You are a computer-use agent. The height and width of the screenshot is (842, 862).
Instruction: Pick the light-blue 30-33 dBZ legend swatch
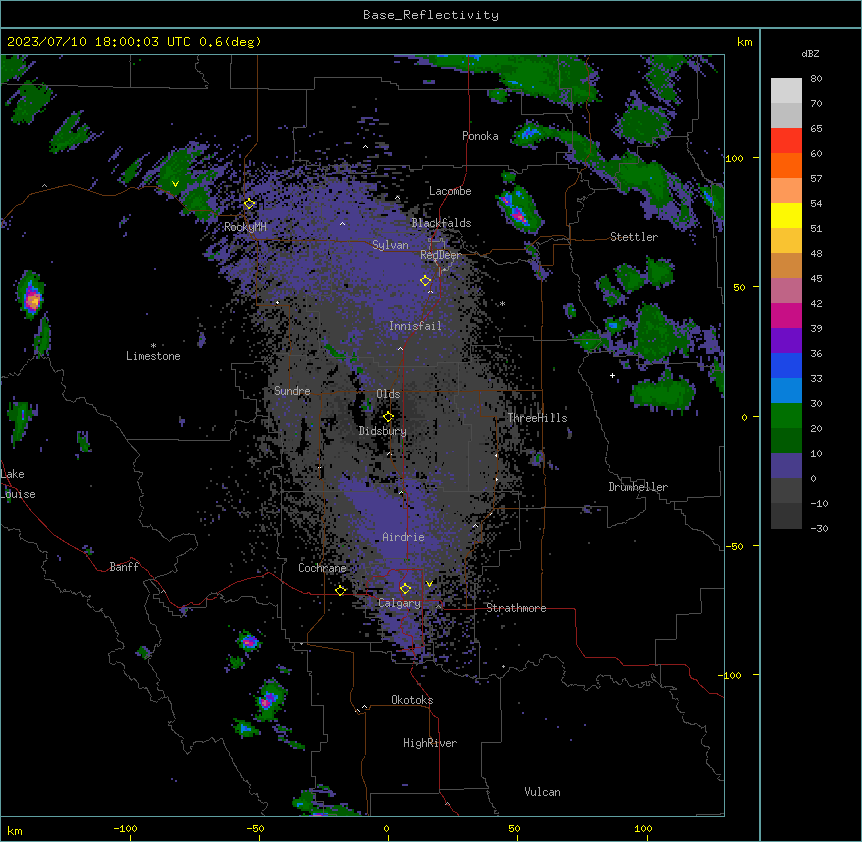click(x=786, y=390)
